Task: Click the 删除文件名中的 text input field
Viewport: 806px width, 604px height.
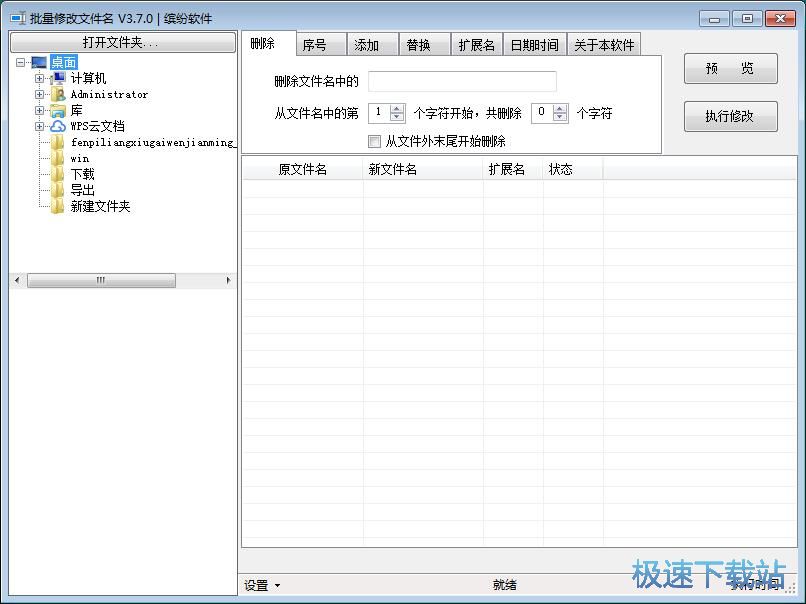Action: click(462, 81)
